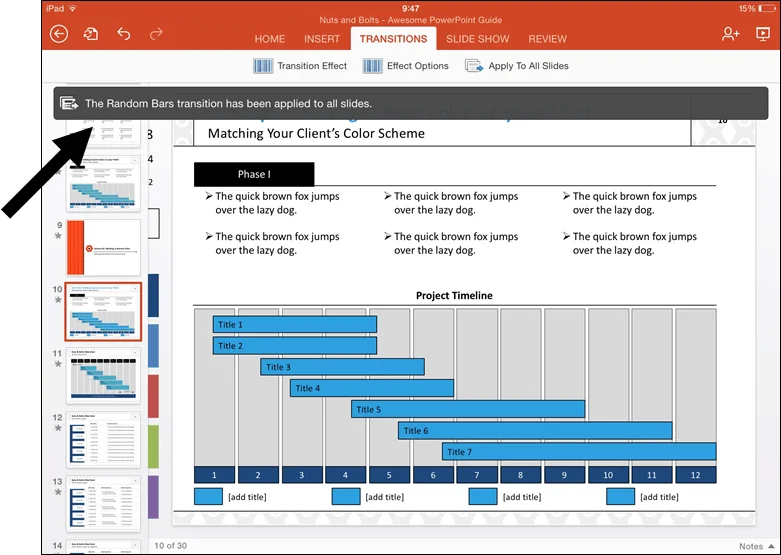This screenshot has width=781, height=555.
Task: Open the share/add person icon
Action: click(730, 34)
